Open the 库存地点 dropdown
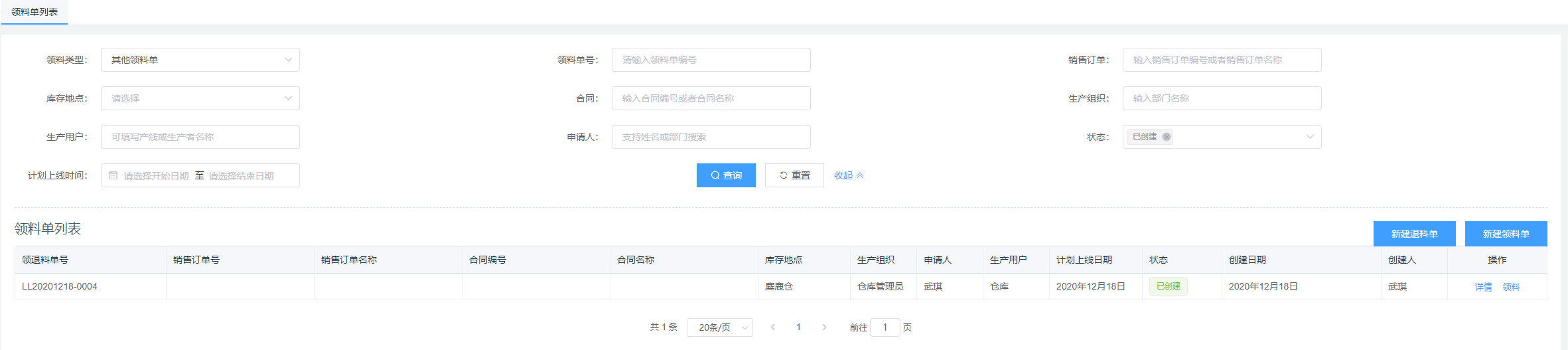The height and width of the screenshot is (350, 1568). click(x=200, y=98)
